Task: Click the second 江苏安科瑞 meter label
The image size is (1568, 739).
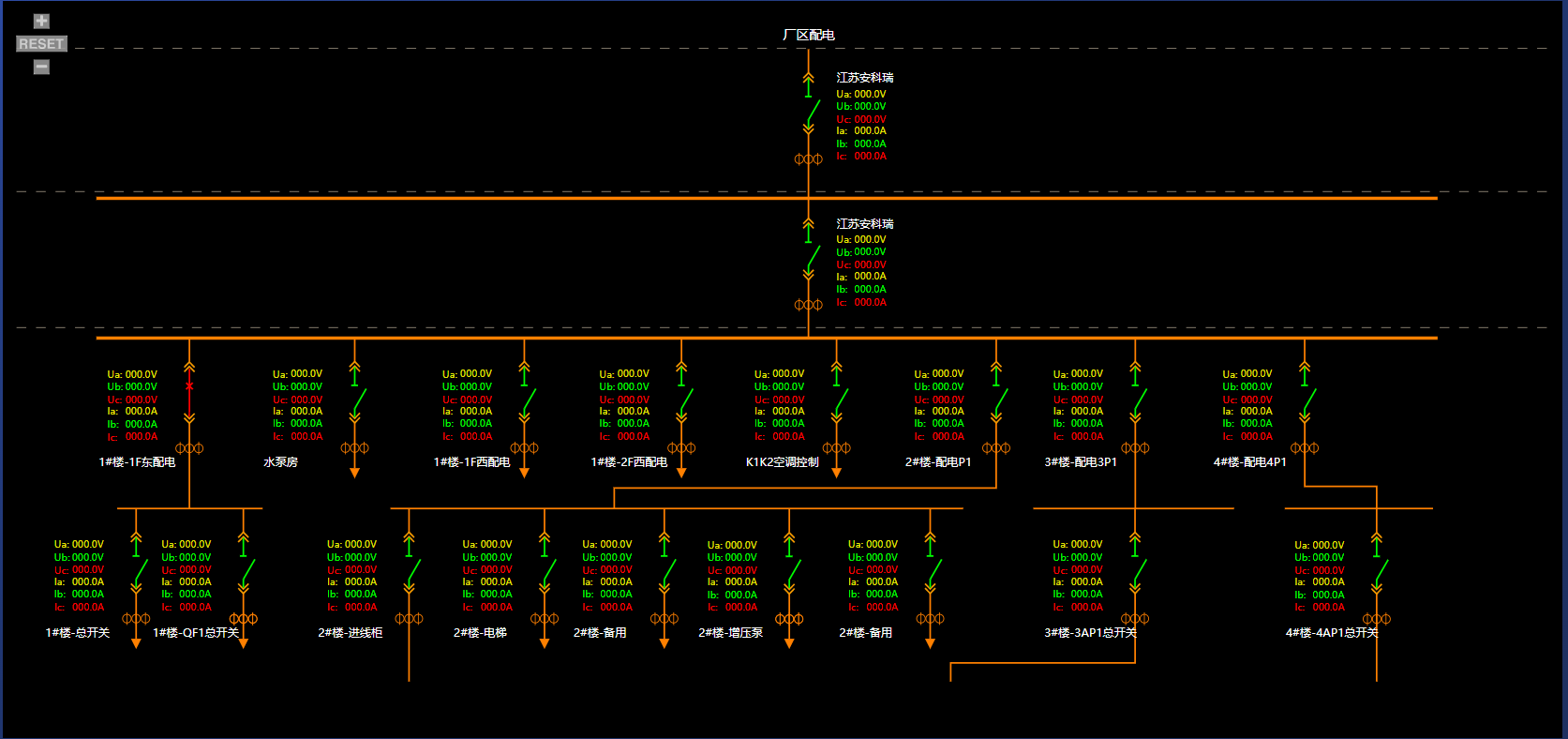Action: 865,224
